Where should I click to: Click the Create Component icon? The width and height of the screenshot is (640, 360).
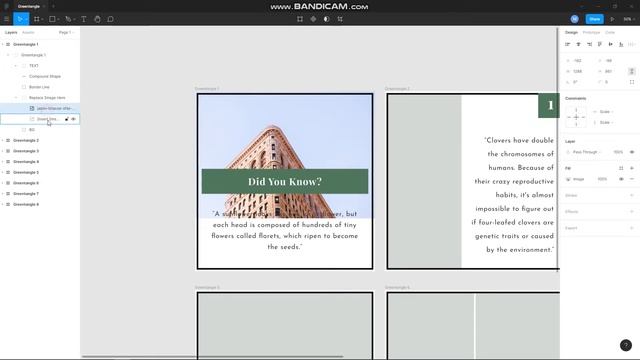(x=313, y=19)
